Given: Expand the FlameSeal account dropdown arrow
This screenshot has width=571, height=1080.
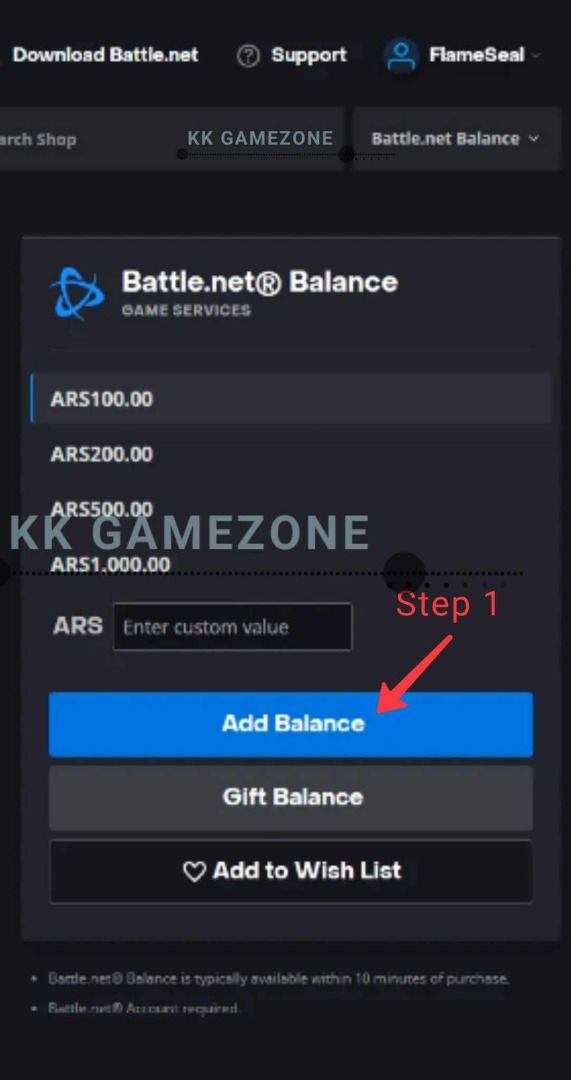Looking at the screenshot, I should (x=535, y=56).
